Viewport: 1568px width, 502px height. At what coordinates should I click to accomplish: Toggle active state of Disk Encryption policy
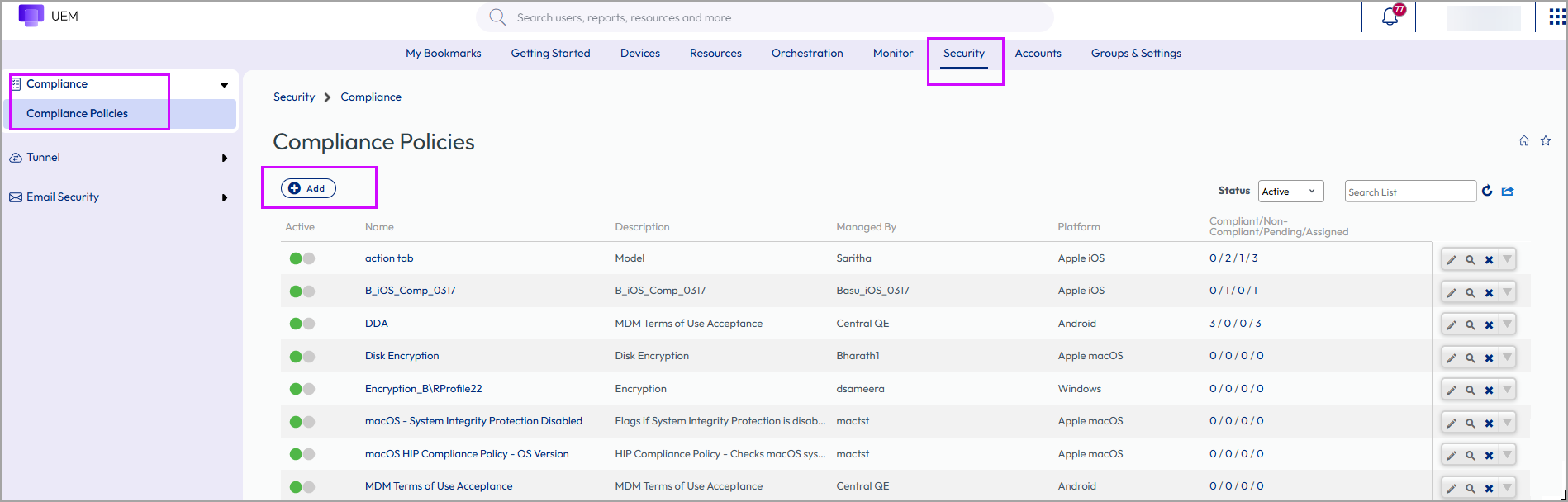(x=302, y=356)
